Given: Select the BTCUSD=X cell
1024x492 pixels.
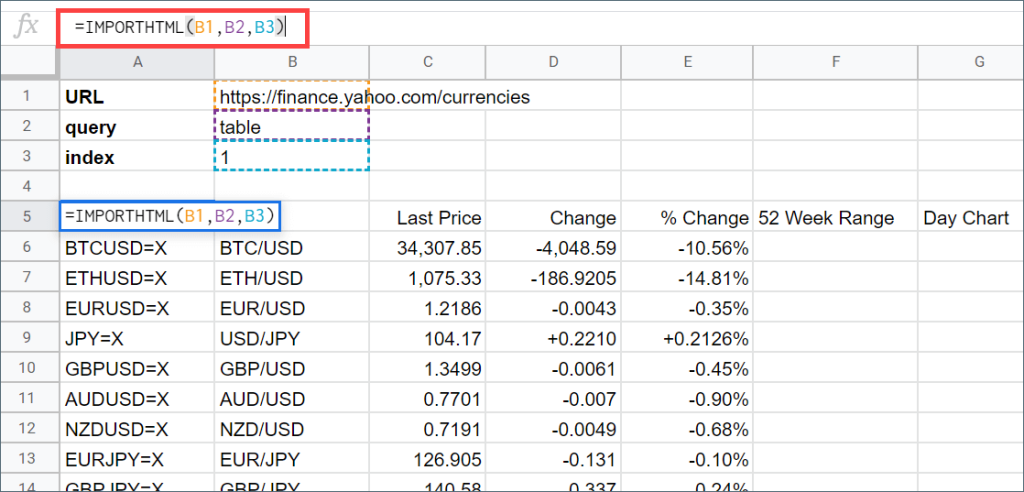Looking at the screenshot, I should (137, 248).
